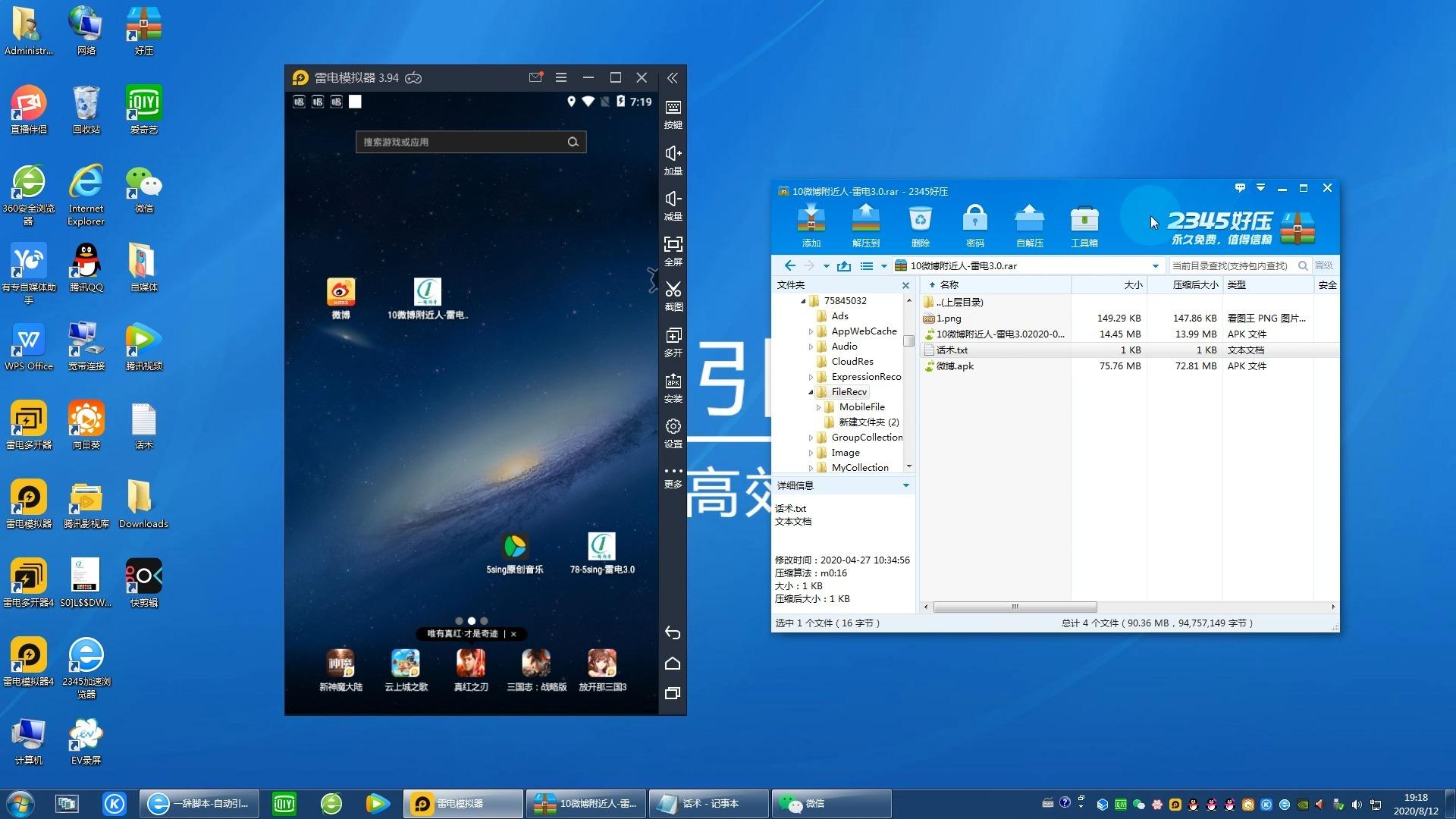Viewport: 1456px width, 819px height.
Task: Select the 话术.txt file row
Action: tap(1130, 350)
